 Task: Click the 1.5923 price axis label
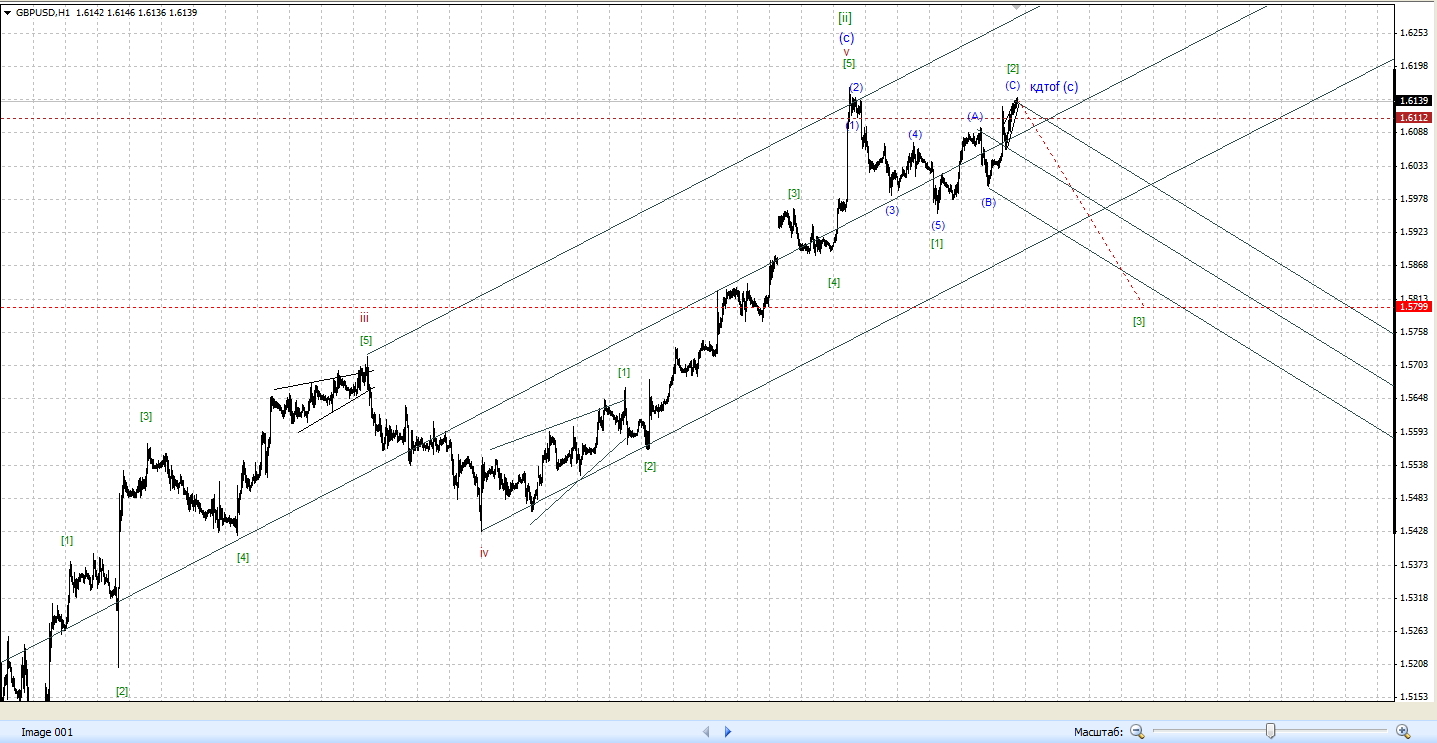(x=1414, y=232)
